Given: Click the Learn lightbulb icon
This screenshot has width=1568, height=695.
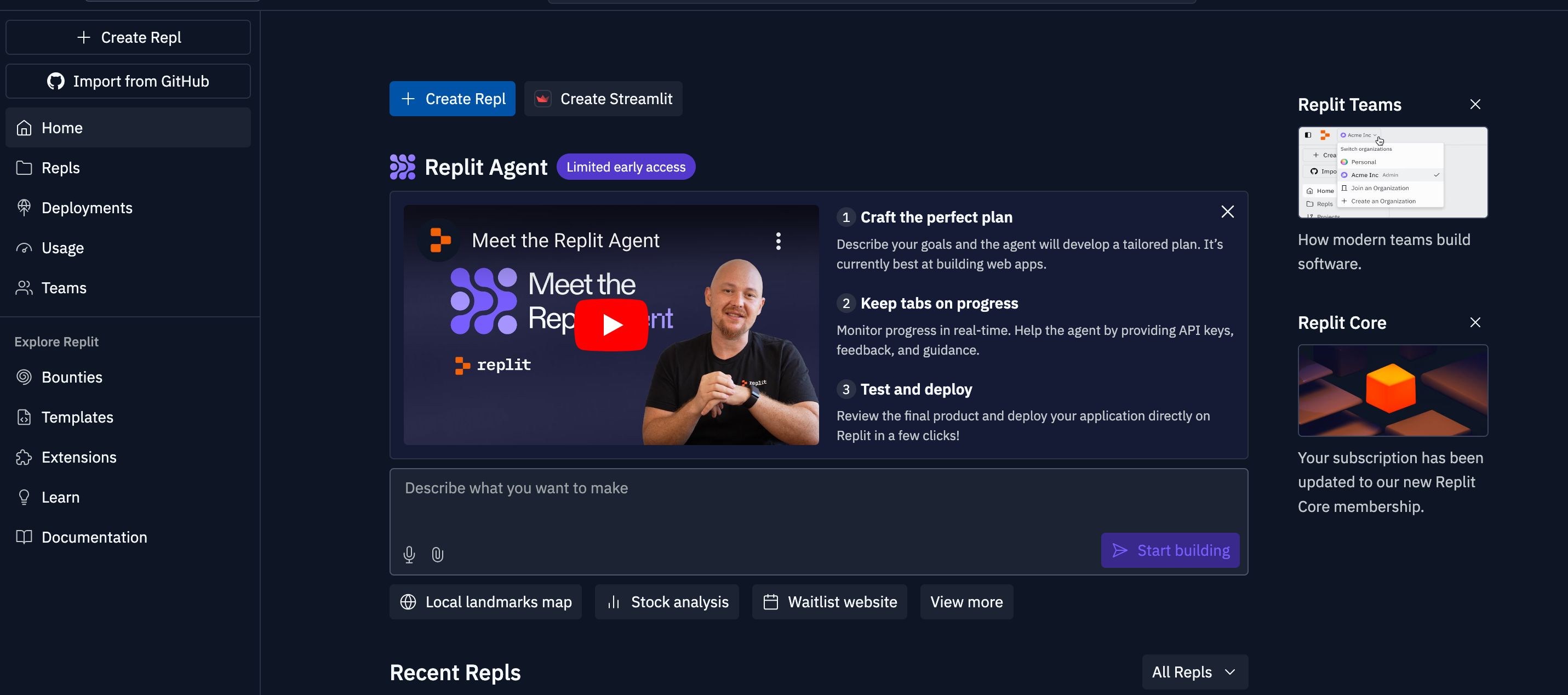Looking at the screenshot, I should click(x=24, y=497).
